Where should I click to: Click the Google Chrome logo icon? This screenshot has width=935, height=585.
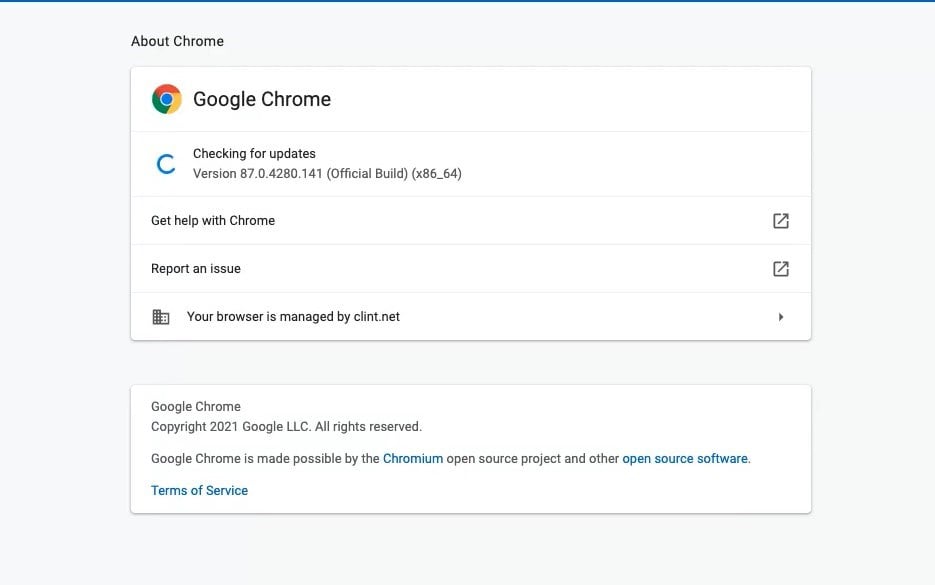point(166,99)
